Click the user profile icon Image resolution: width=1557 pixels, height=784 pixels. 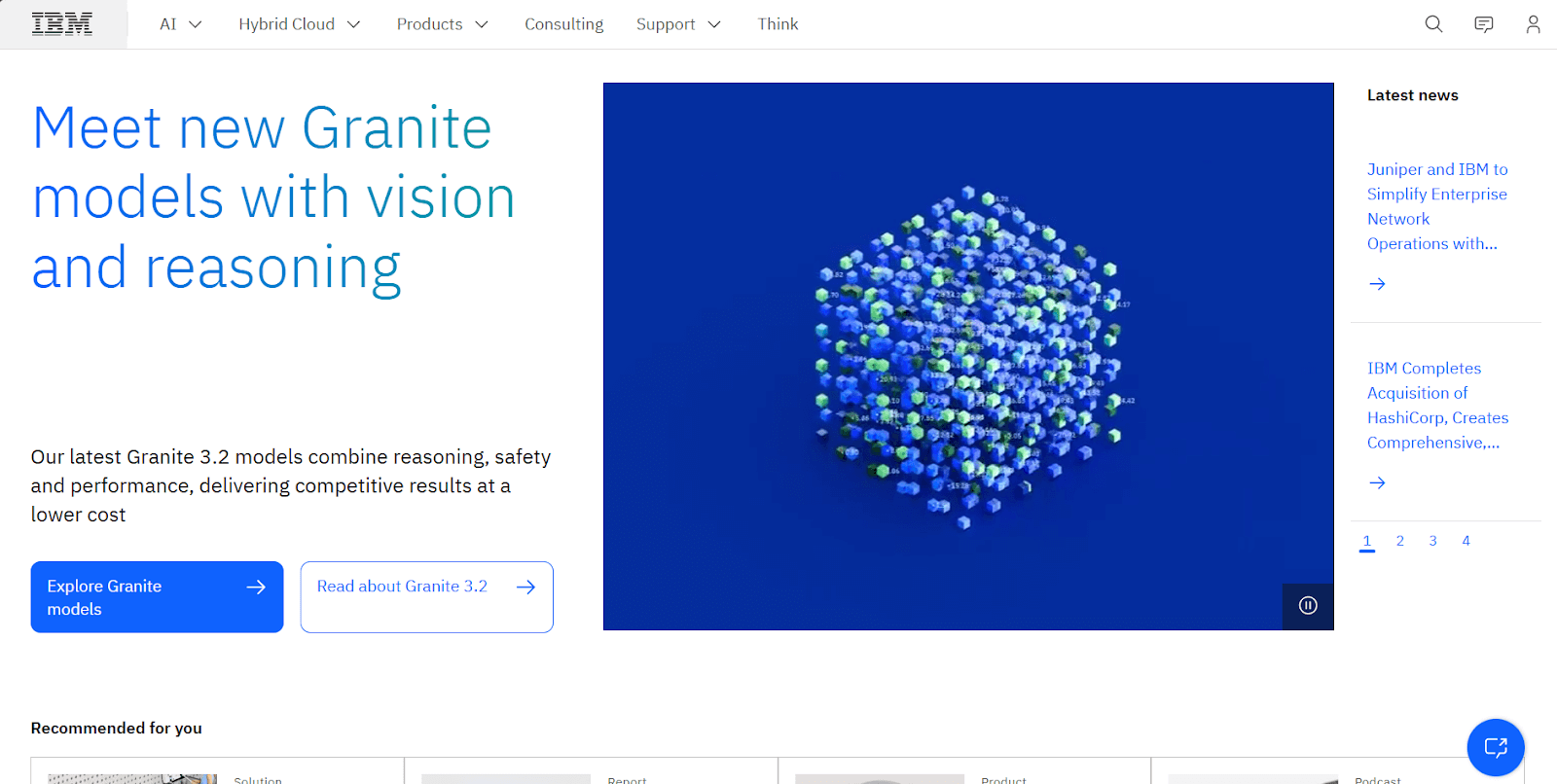click(x=1533, y=24)
